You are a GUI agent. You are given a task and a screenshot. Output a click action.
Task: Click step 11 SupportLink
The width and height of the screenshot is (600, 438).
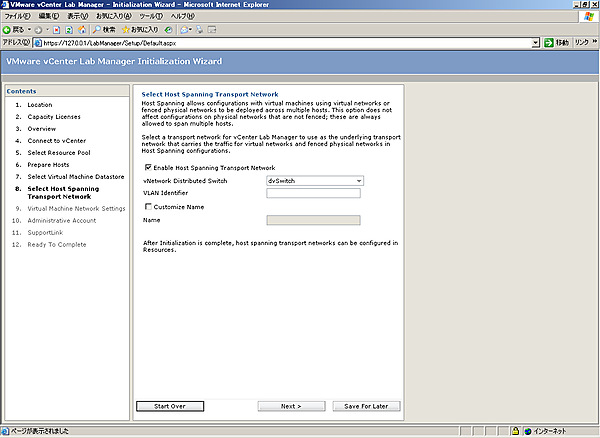tap(45, 233)
